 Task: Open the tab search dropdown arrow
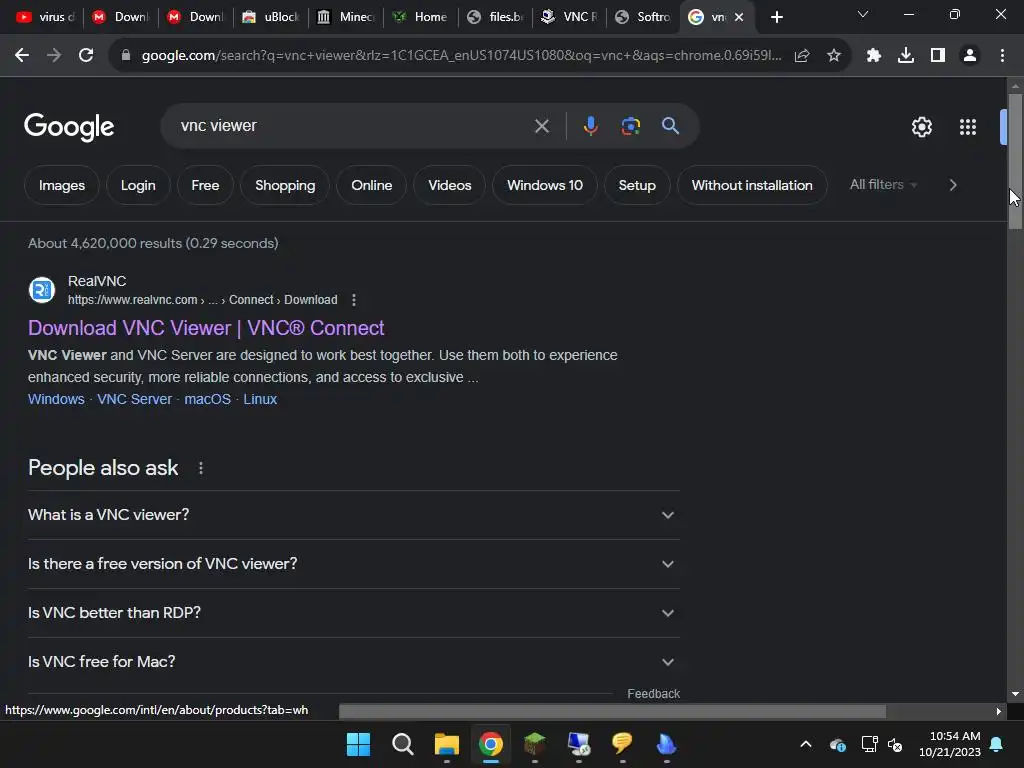[x=863, y=14]
